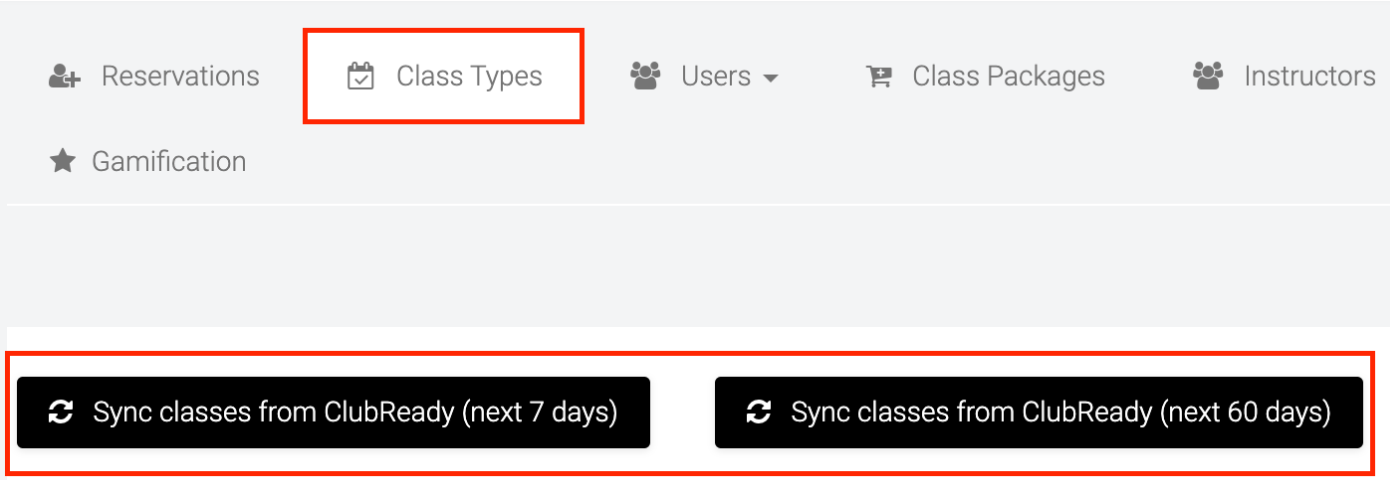Open the Reservations tab

(180, 77)
